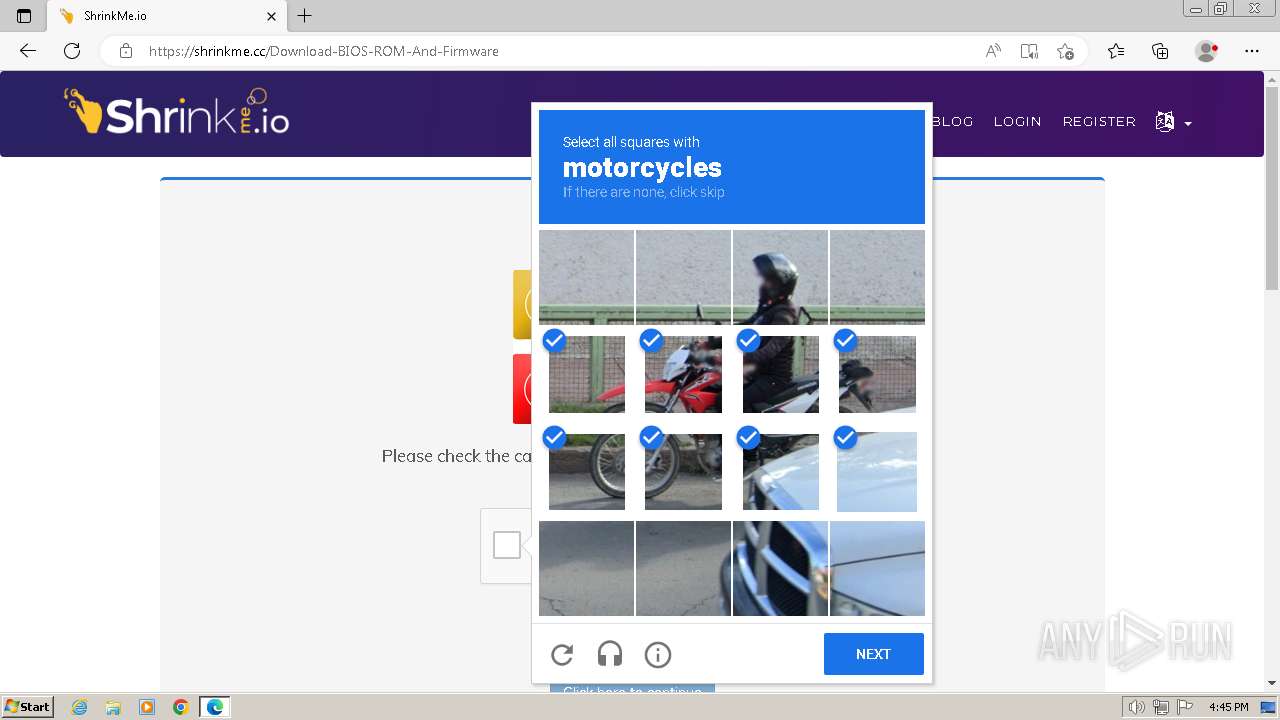Viewport: 1280px width, 720px height.
Task: Click the show desktop button
Action: 1268,707
